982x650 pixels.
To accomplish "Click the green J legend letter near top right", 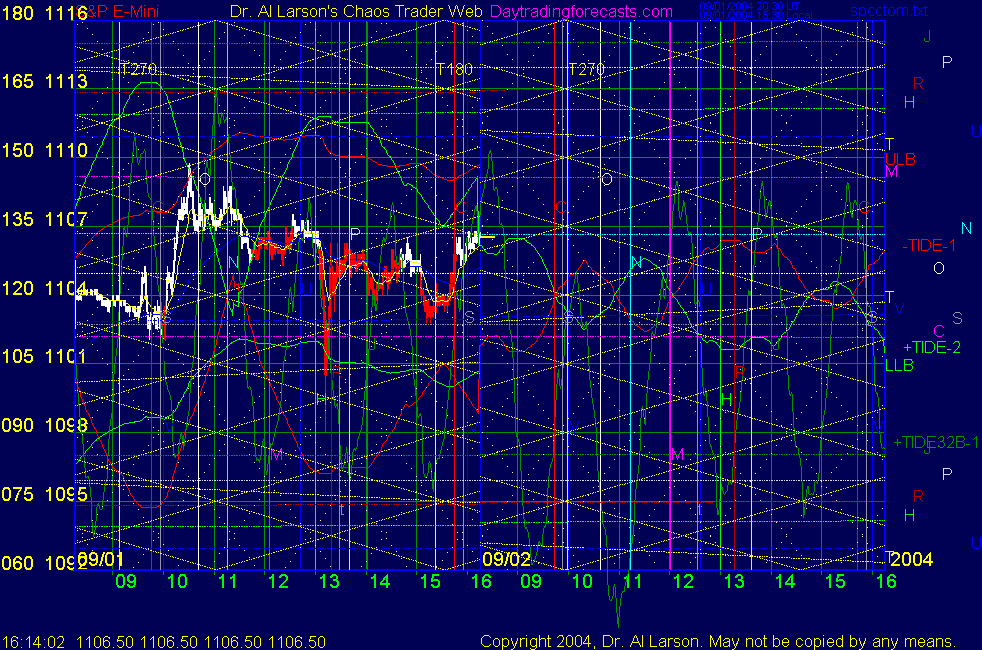I will click(927, 37).
